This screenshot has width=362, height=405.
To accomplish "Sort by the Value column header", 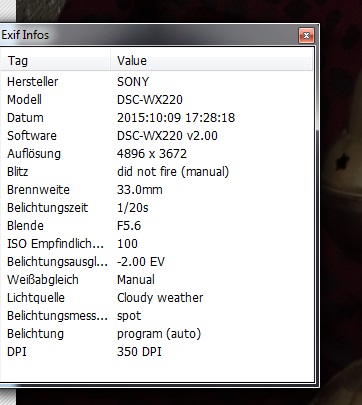I will coord(212,61).
